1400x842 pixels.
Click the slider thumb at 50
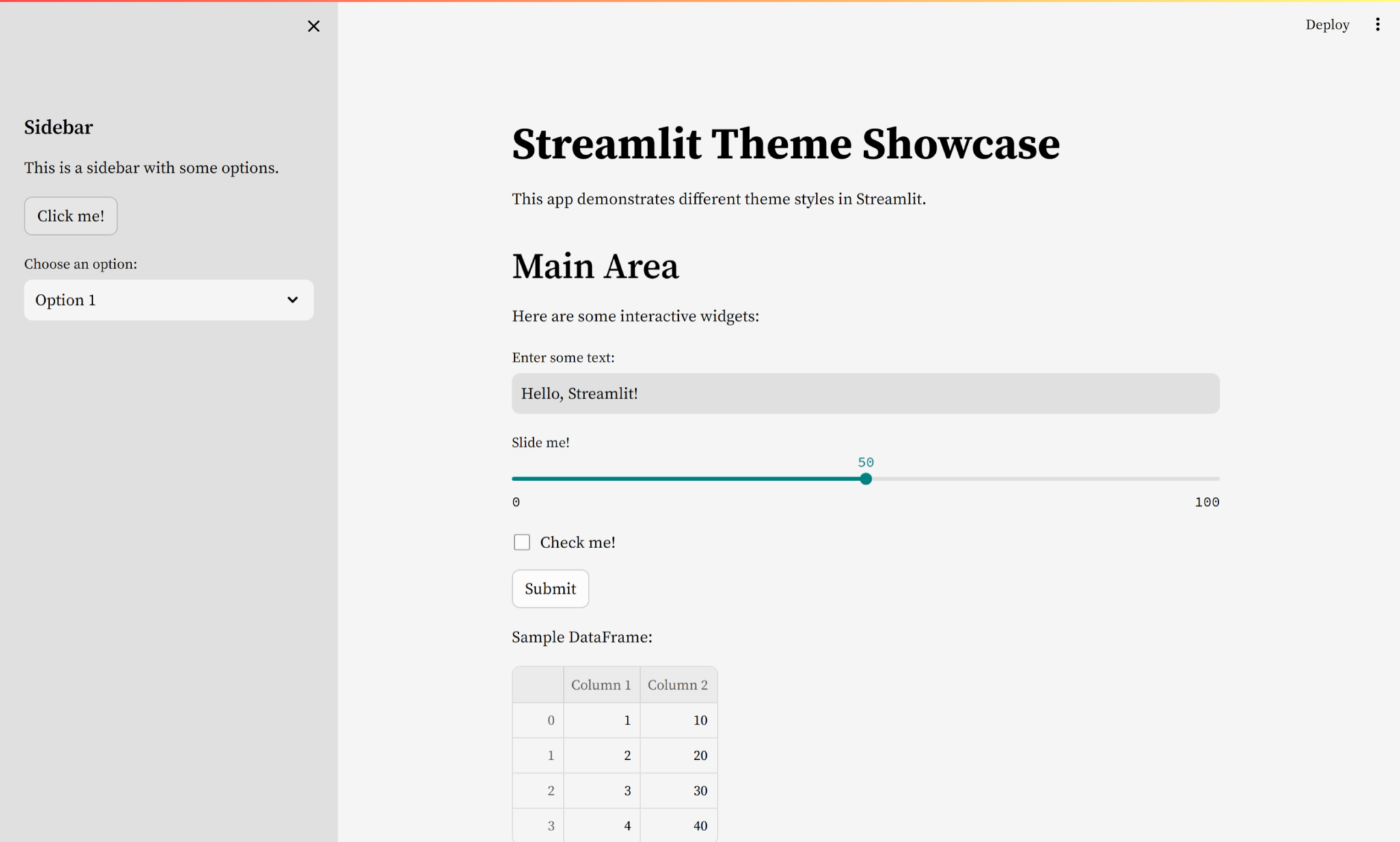[865, 479]
